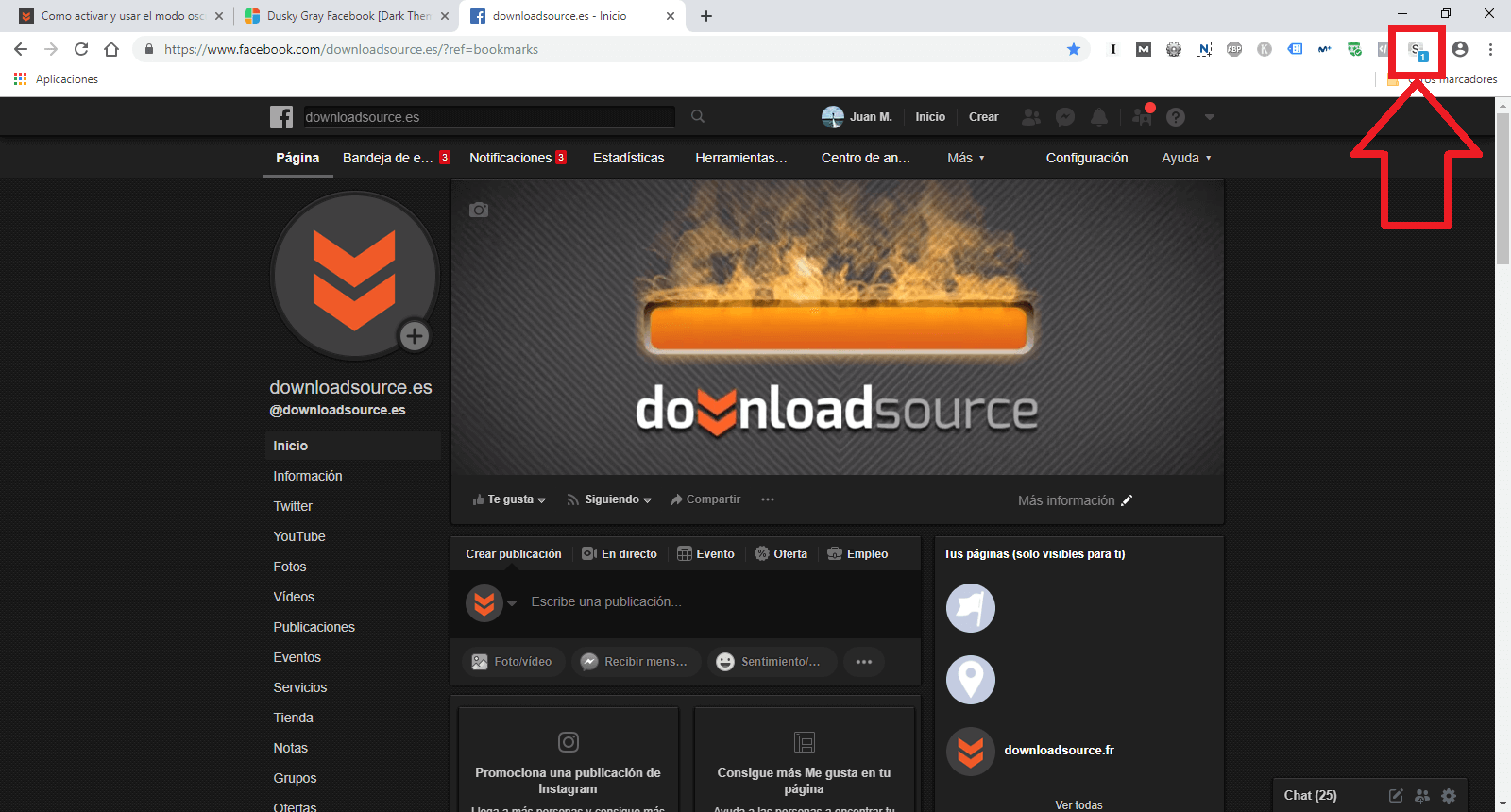1511x812 pixels.
Task: Open post-as identity selector arrow
Action: tap(512, 602)
